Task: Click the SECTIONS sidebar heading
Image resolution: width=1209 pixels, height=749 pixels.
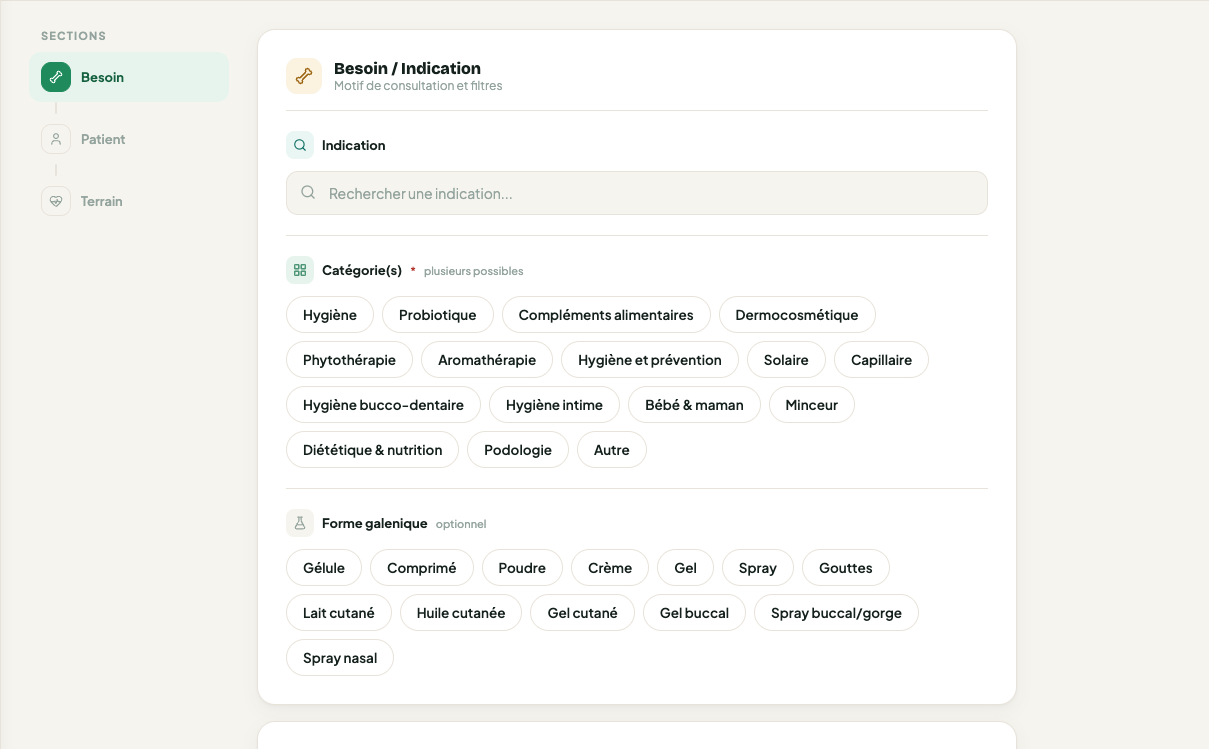Action: (x=73, y=36)
